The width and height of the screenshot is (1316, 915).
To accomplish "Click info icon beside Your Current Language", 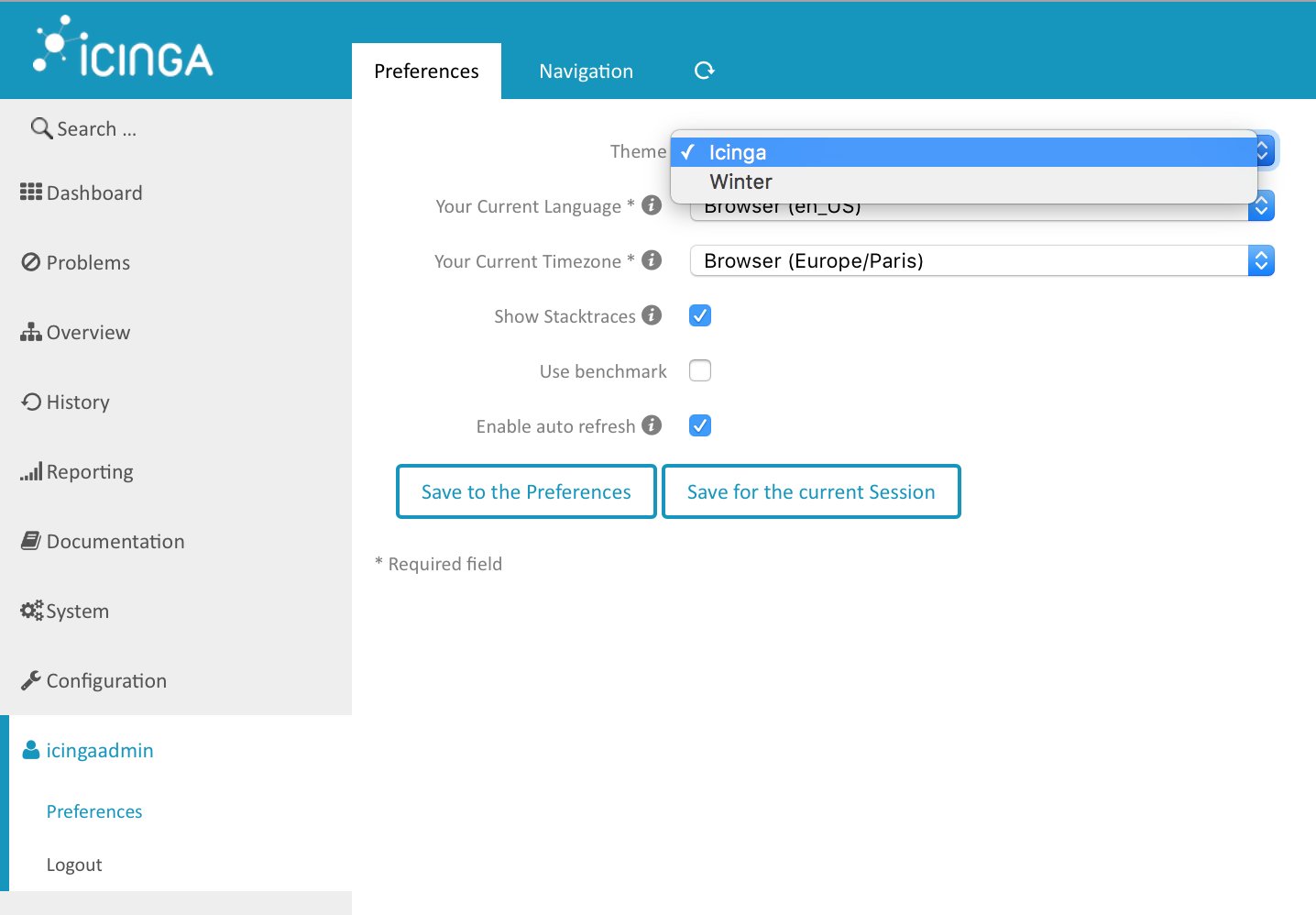I will pos(652,205).
